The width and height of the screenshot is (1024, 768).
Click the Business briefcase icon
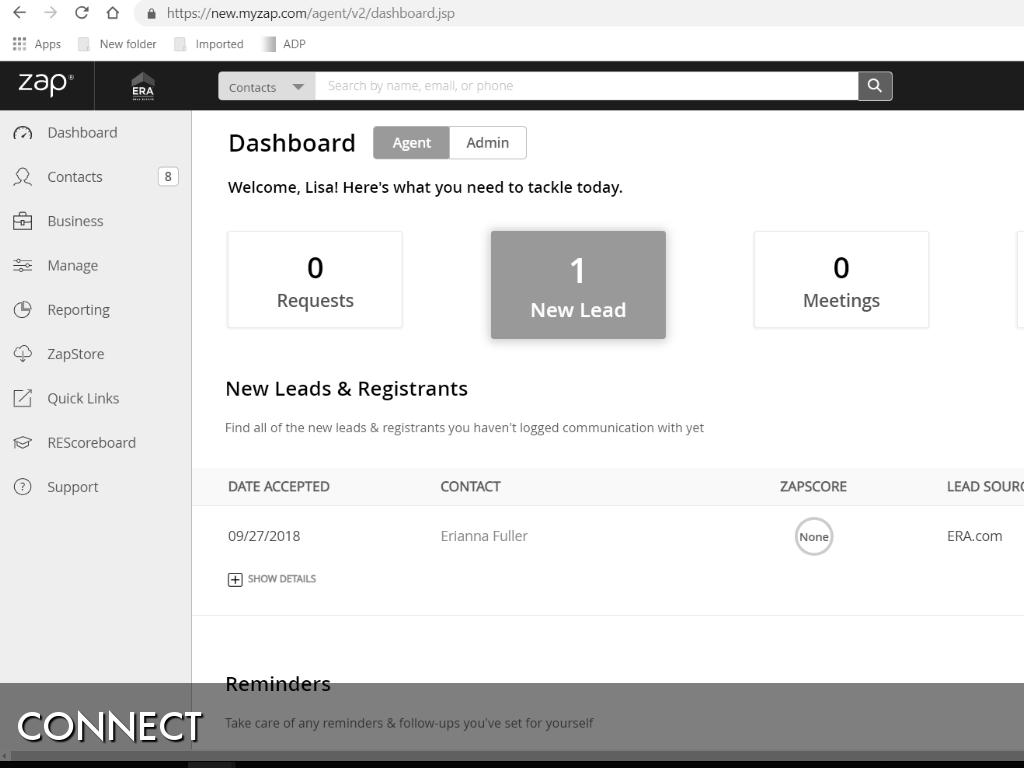pyautogui.click(x=22, y=221)
